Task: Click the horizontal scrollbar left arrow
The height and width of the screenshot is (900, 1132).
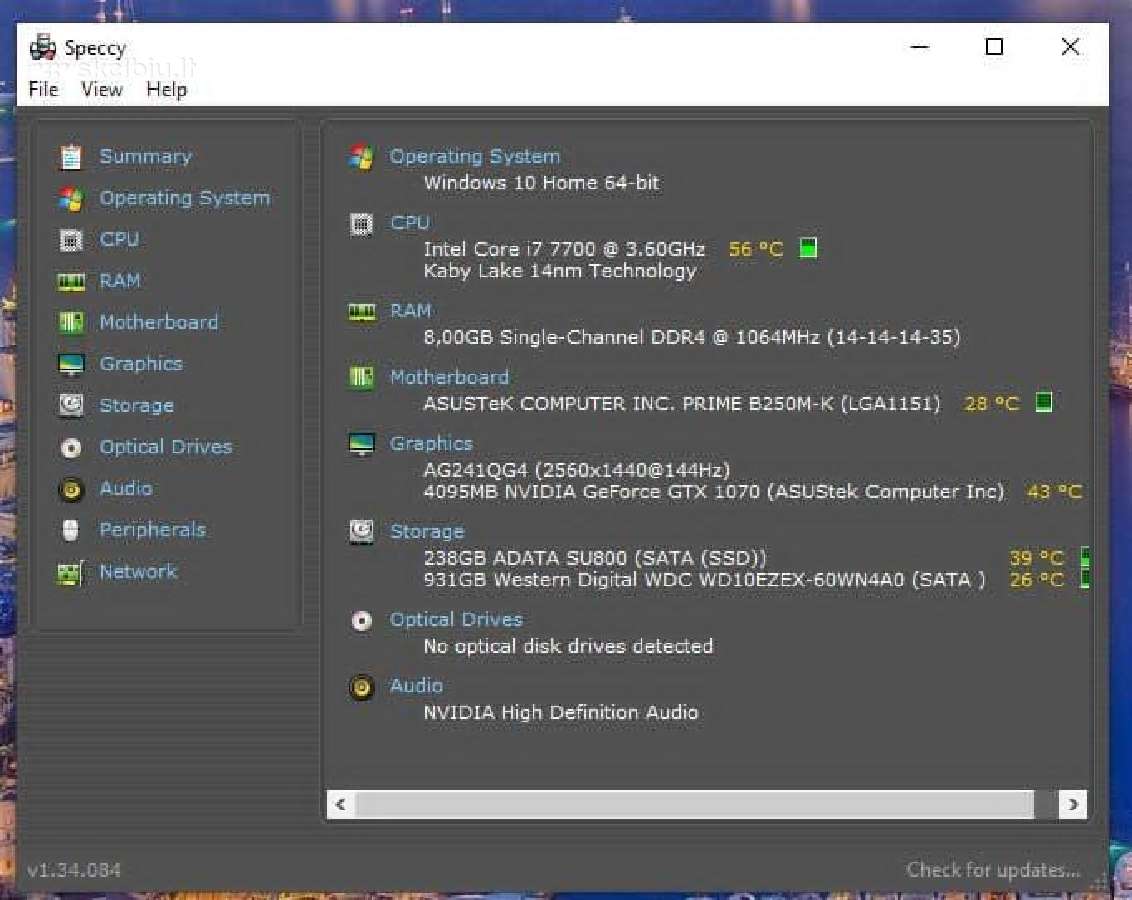Action: pyautogui.click(x=341, y=805)
